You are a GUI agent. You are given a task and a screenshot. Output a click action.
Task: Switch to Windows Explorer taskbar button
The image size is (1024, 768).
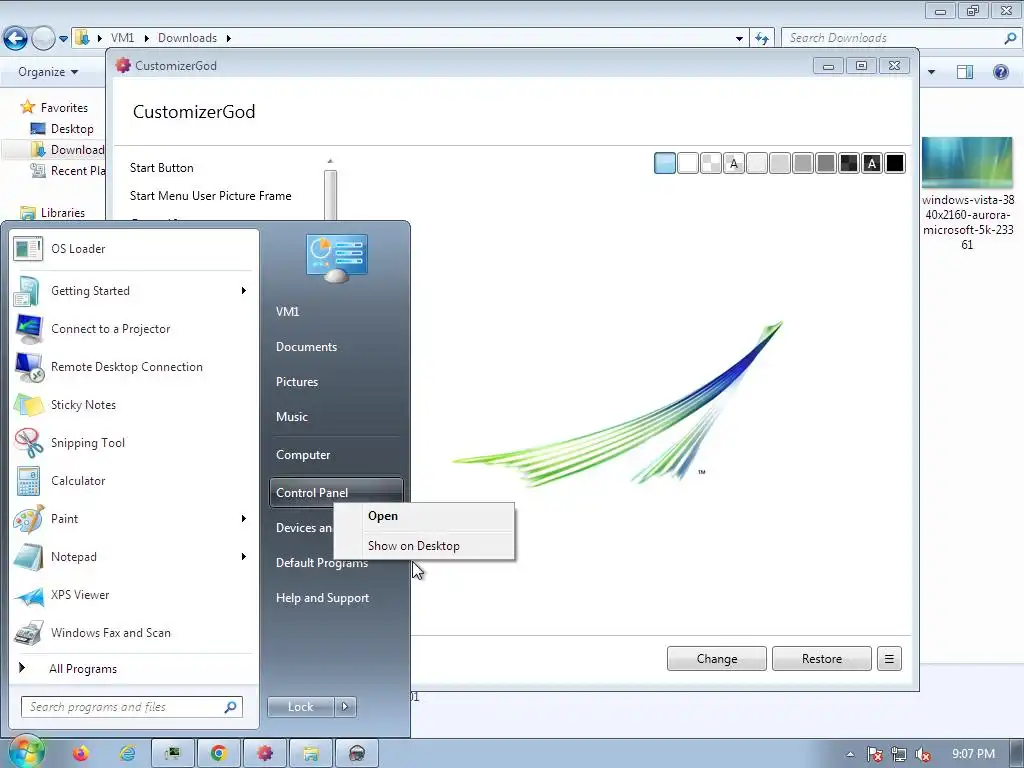point(311,754)
